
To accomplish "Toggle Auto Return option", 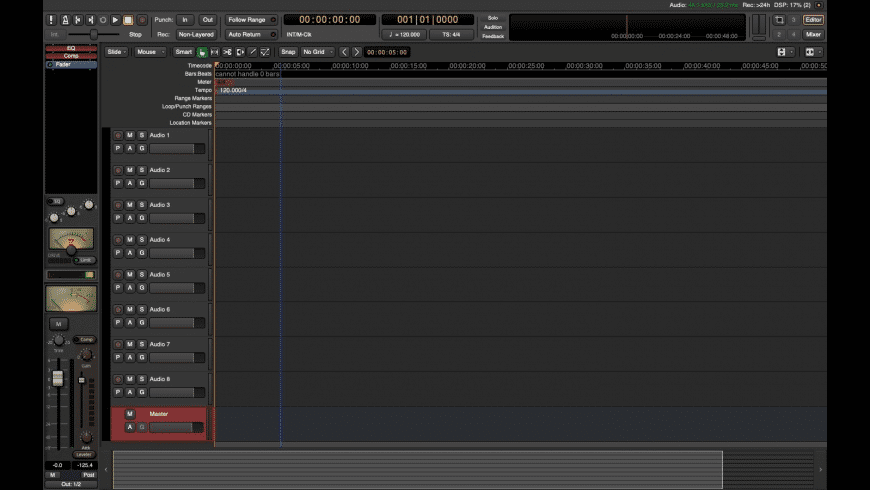I will (x=251, y=34).
